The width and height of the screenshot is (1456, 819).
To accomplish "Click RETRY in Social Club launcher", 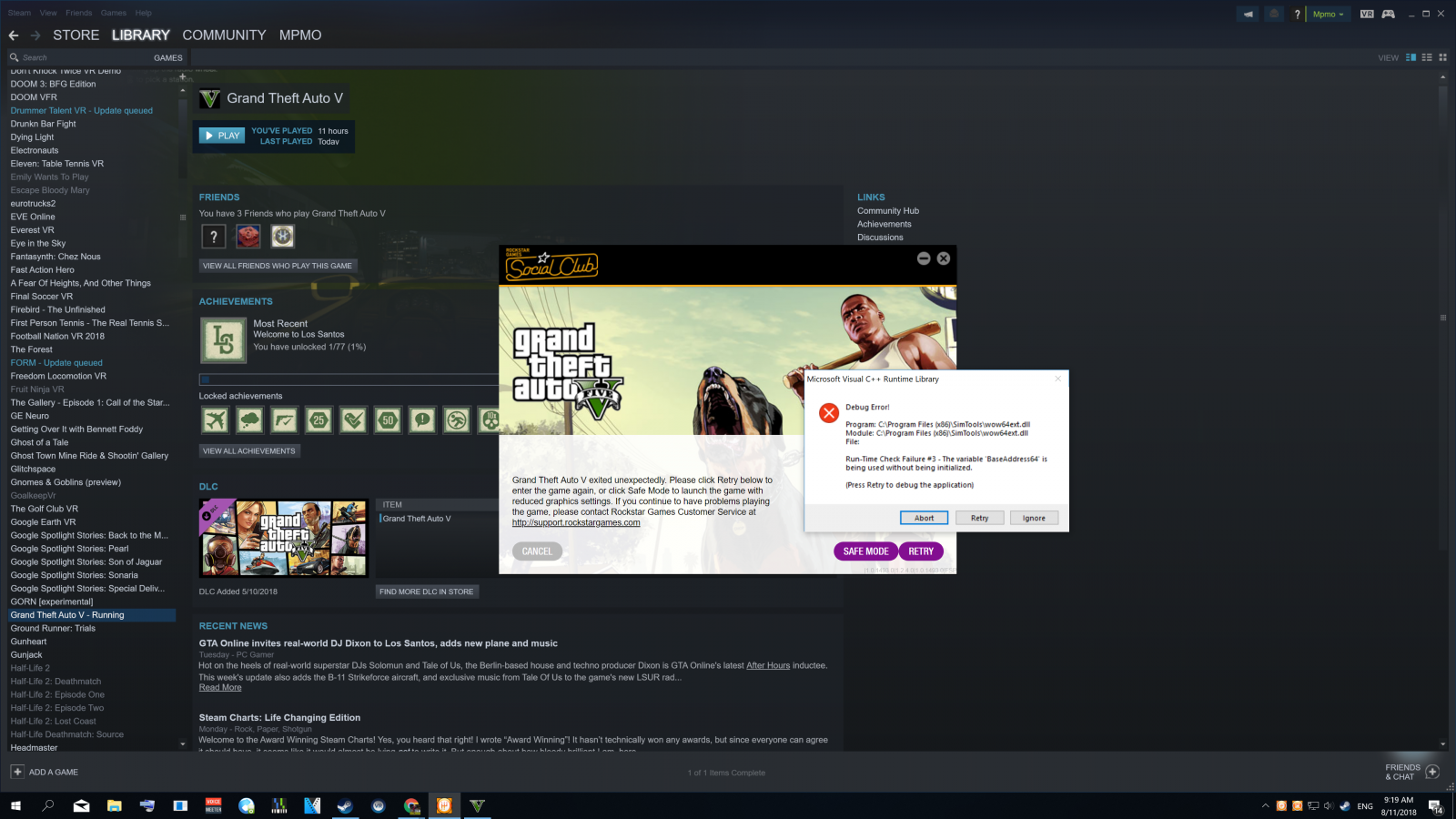I will pos(921,551).
